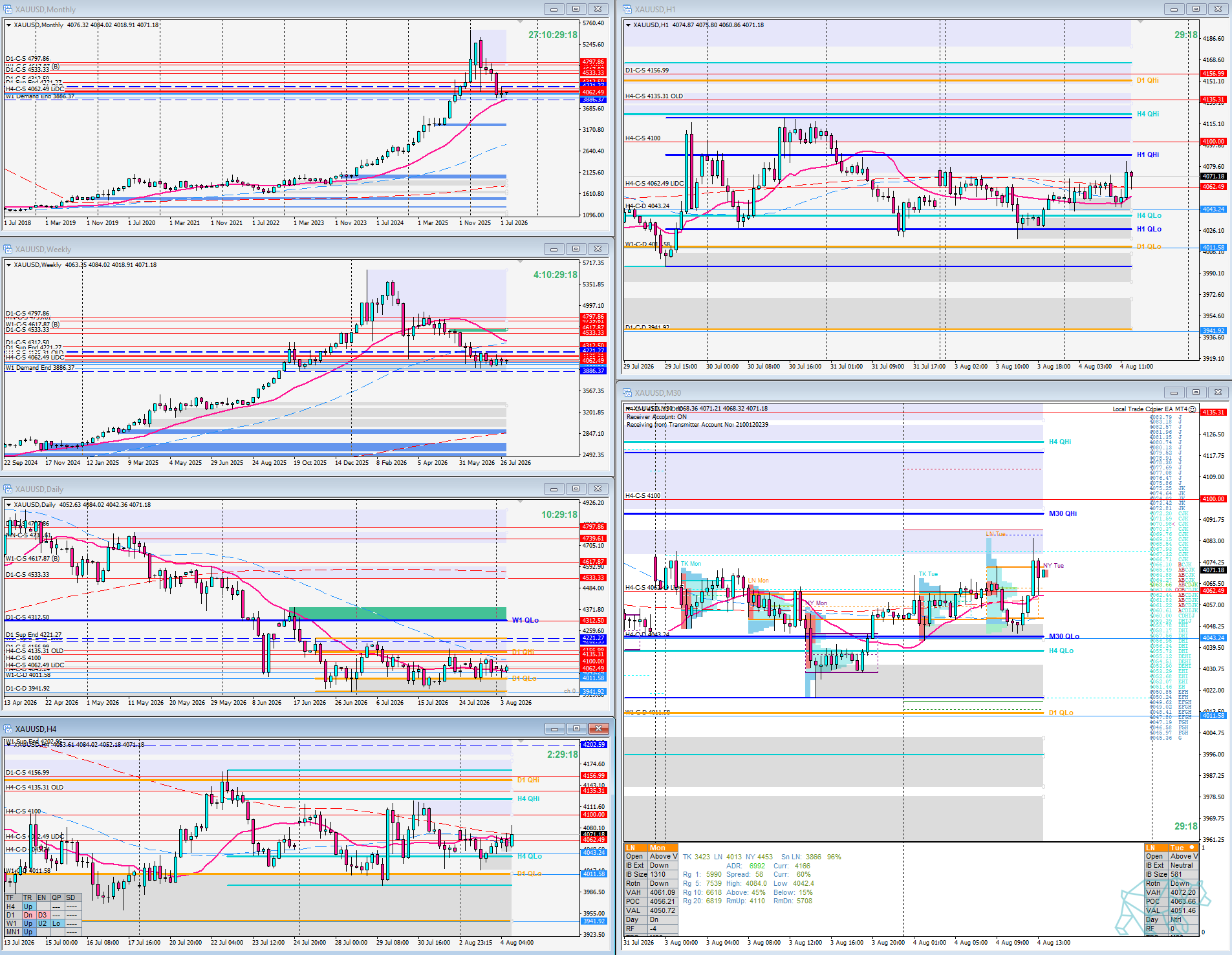
Task: Click the H4-C-S 4135.31 OLD label in H1 chart
Action: pos(654,96)
